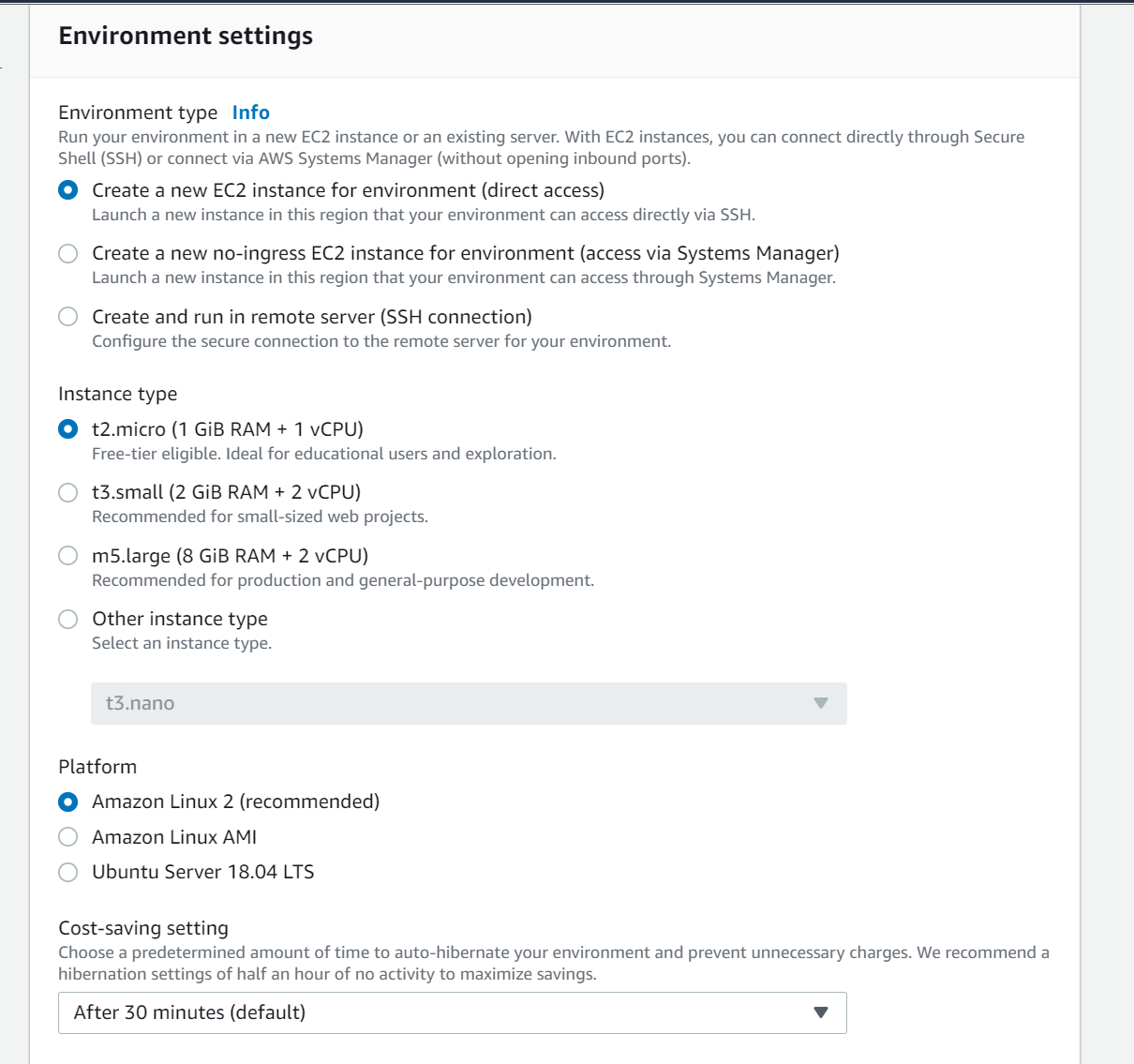
Task: Choose the t3.small instance type
Action: coord(67,492)
